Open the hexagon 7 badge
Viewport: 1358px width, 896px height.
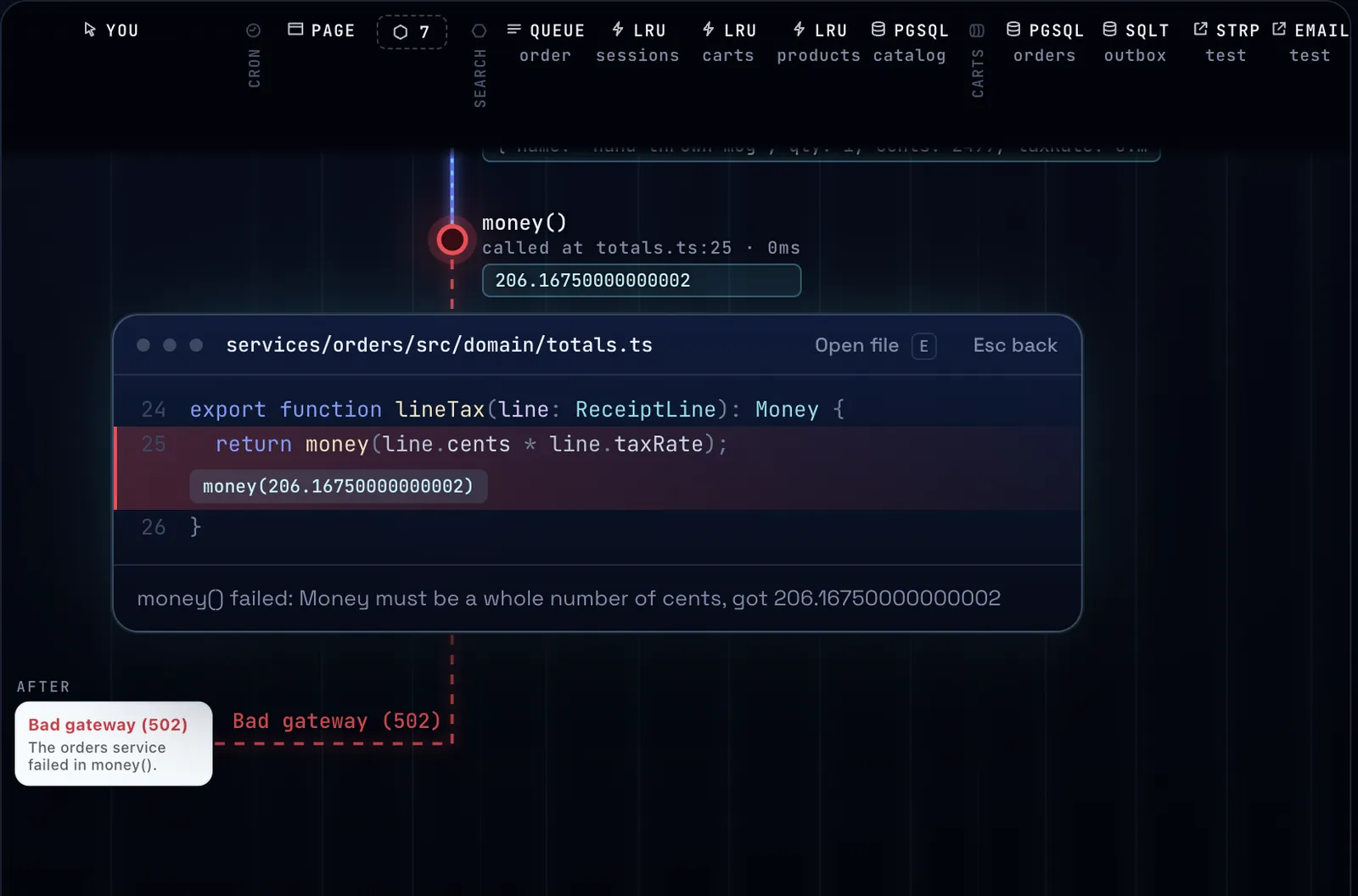(x=412, y=32)
